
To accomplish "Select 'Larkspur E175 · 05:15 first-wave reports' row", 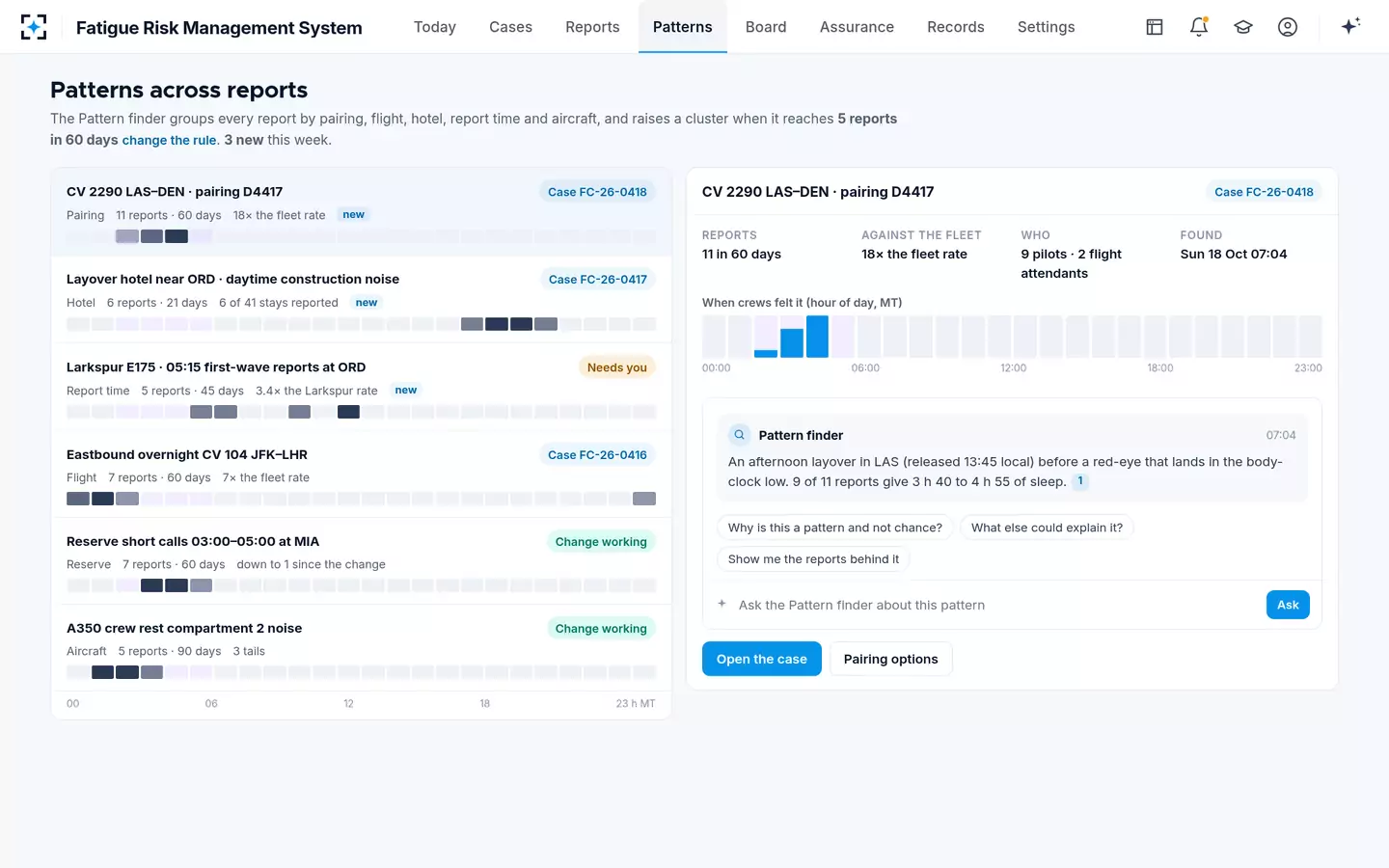I will pos(361,387).
